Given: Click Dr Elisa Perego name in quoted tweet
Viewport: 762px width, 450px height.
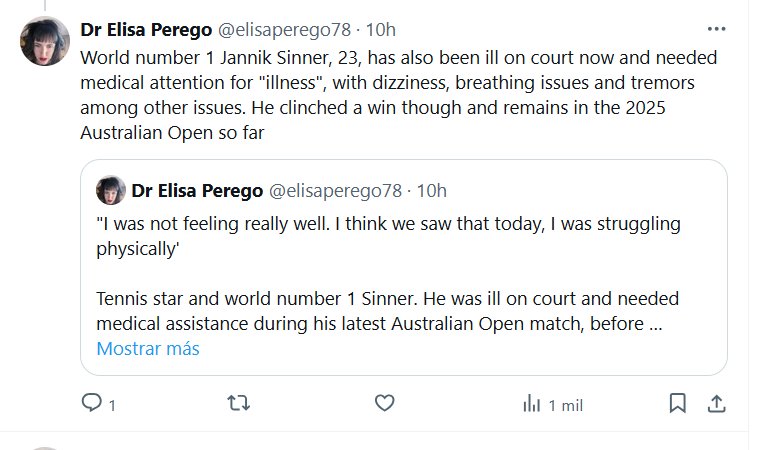Looking at the screenshot, I should 196,190.
